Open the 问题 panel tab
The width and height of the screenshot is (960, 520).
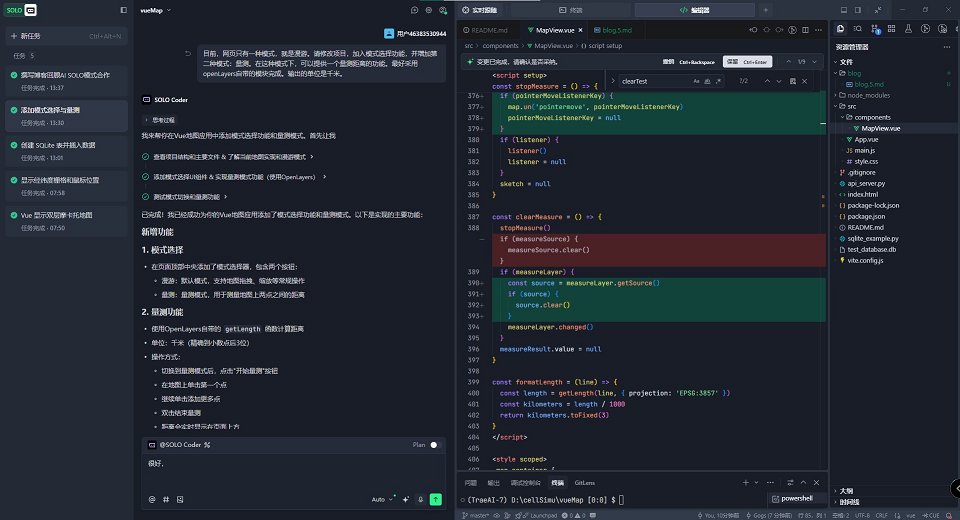[470, 483]
